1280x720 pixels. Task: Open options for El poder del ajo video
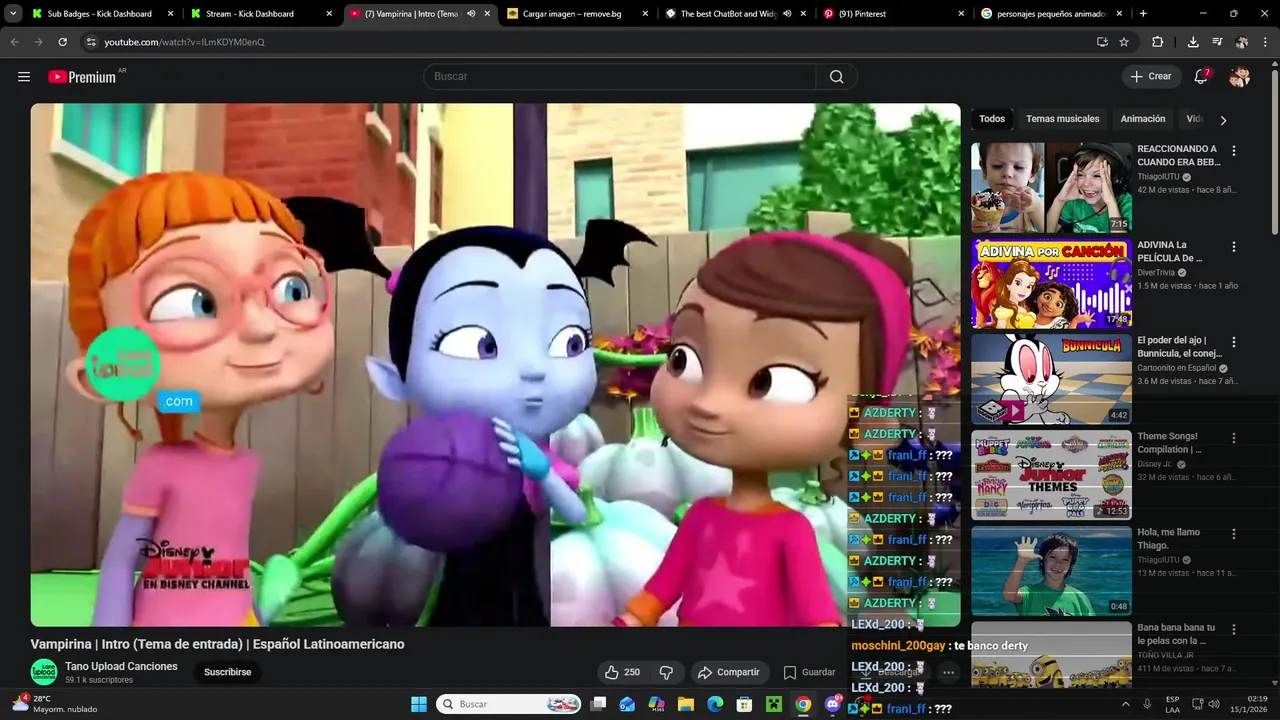1234,343
